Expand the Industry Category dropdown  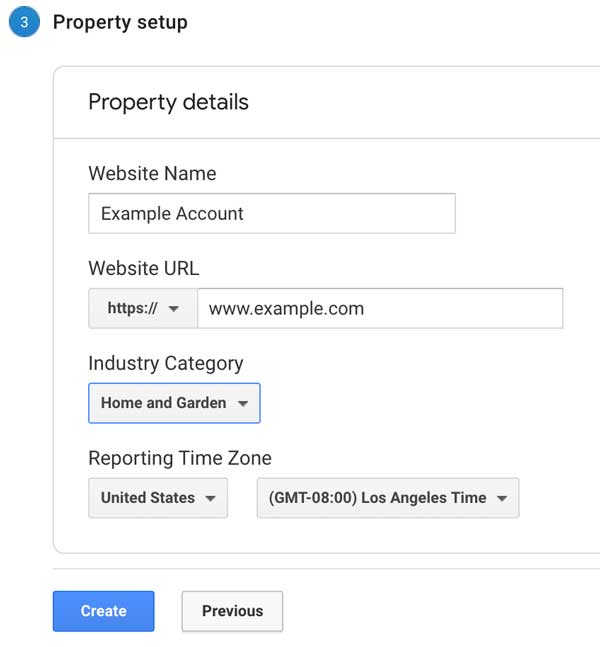click(174, 404)
